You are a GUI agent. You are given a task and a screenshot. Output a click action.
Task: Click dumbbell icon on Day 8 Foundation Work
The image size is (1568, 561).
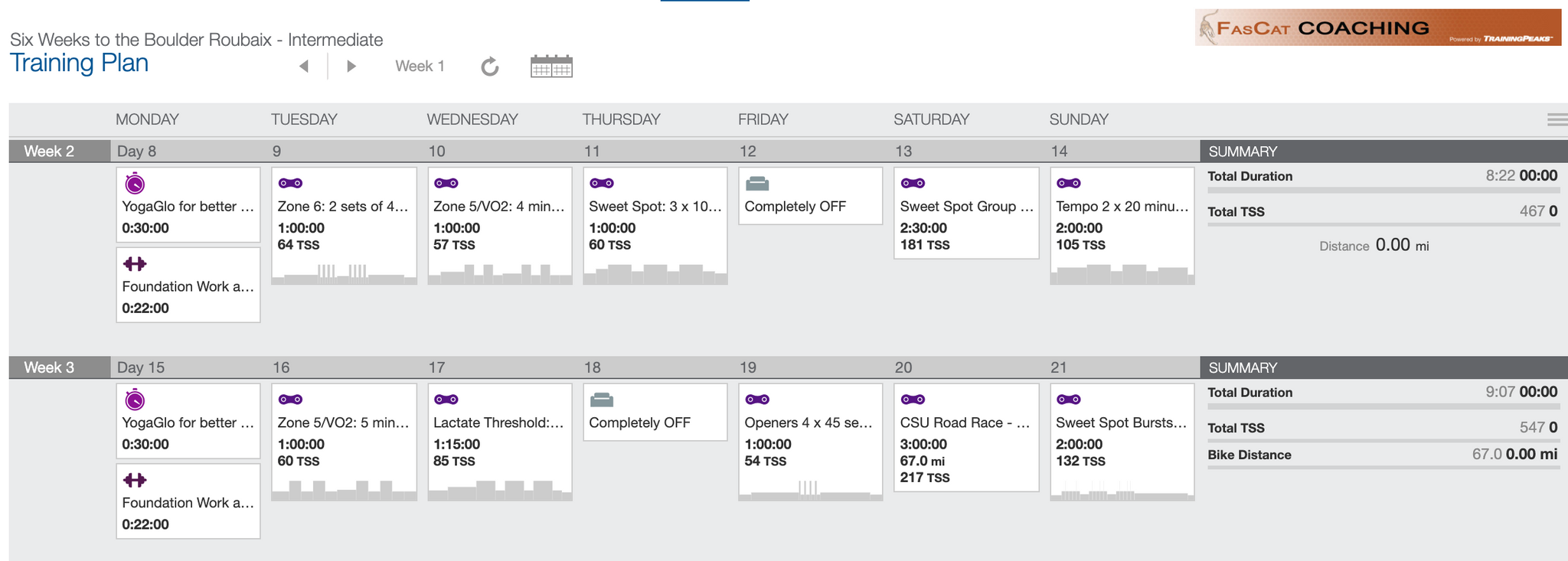click(x=135, y=264)
